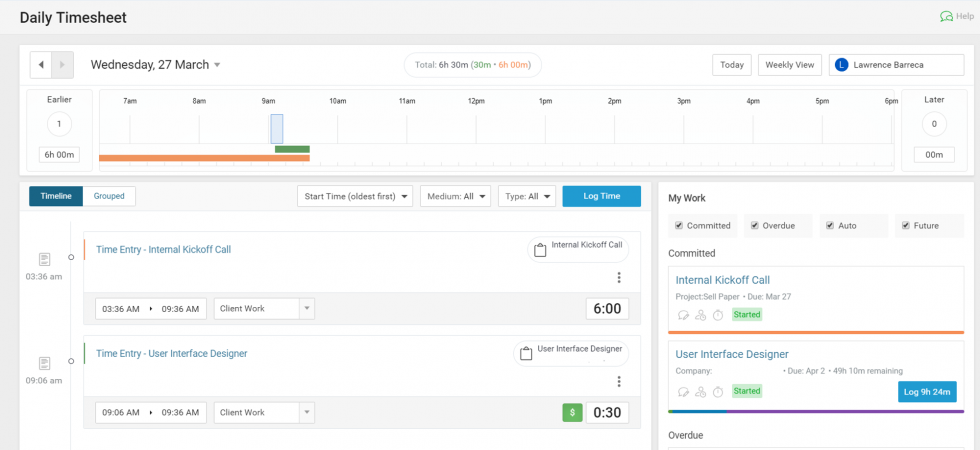Click comment icon on User Interface Designer card
The image size is (980, 450).
click(683, 391)
